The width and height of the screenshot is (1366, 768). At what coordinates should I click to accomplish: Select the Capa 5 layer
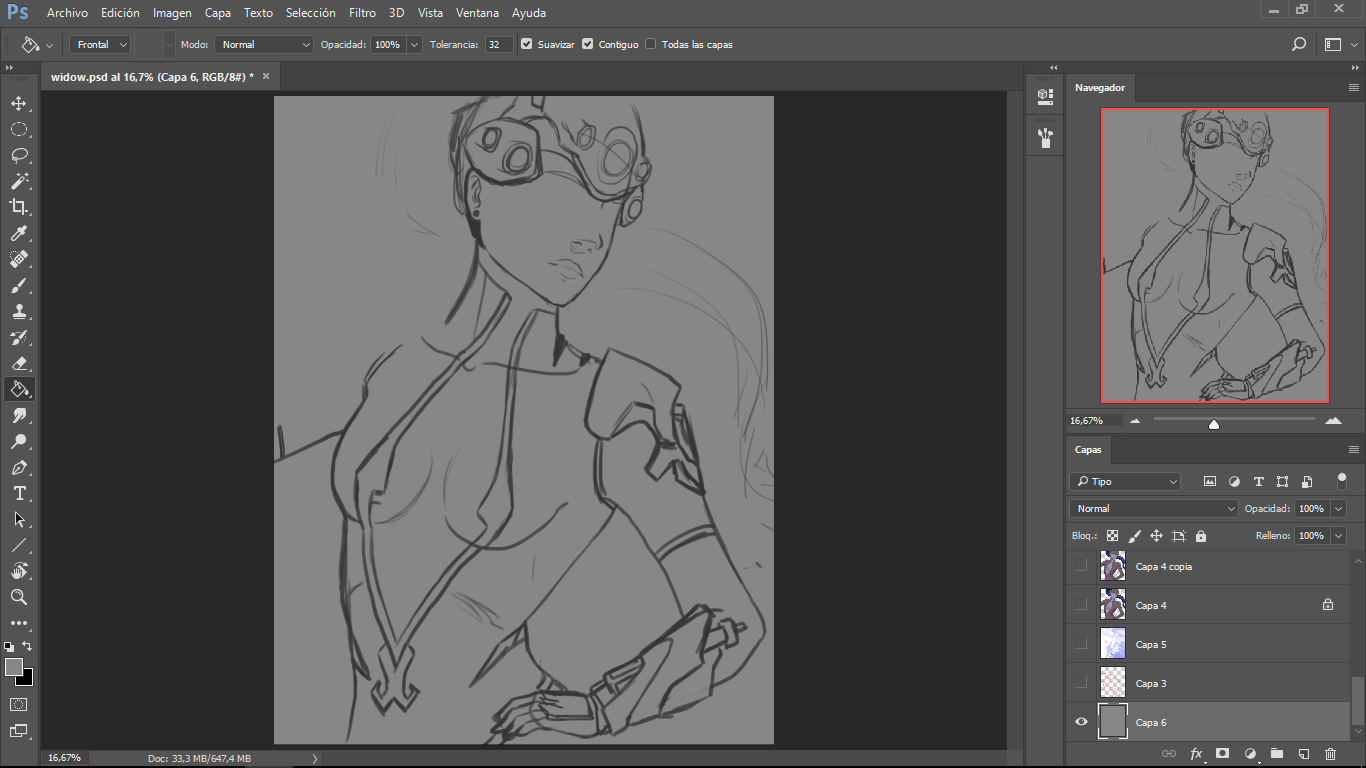1151,644
